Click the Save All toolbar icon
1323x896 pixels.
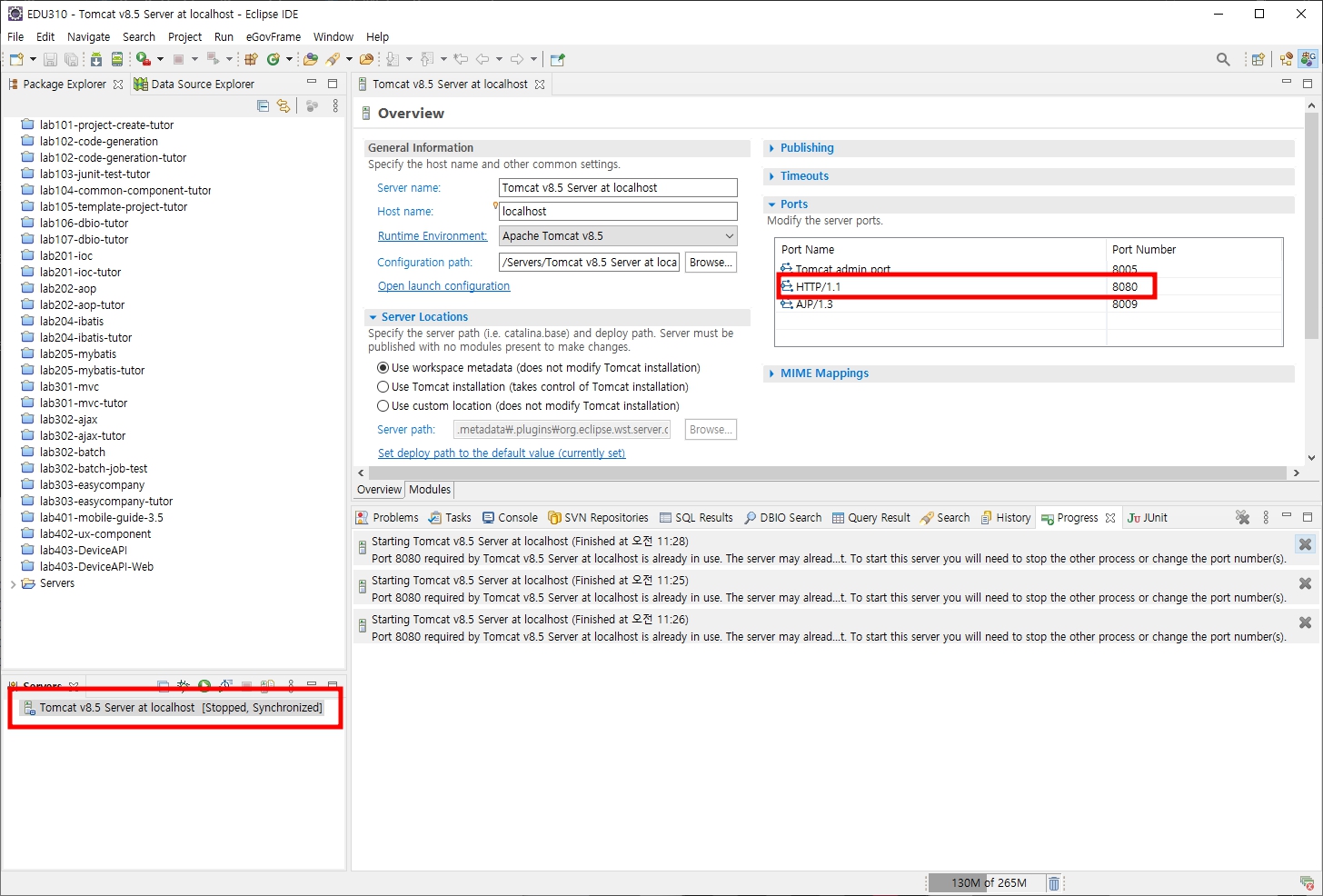(x=70, y=59)
